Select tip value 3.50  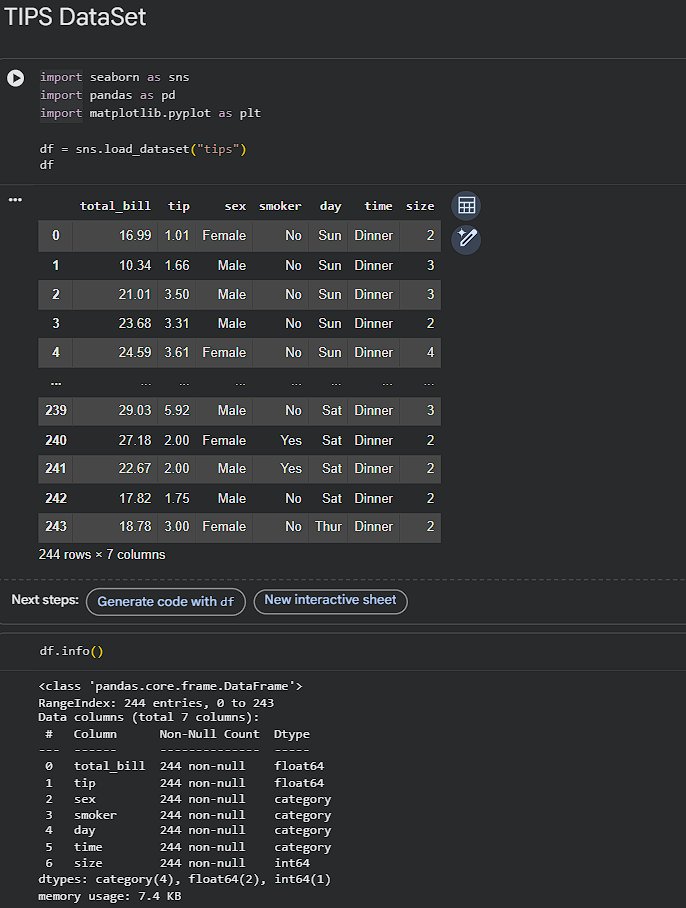point(177,295)
